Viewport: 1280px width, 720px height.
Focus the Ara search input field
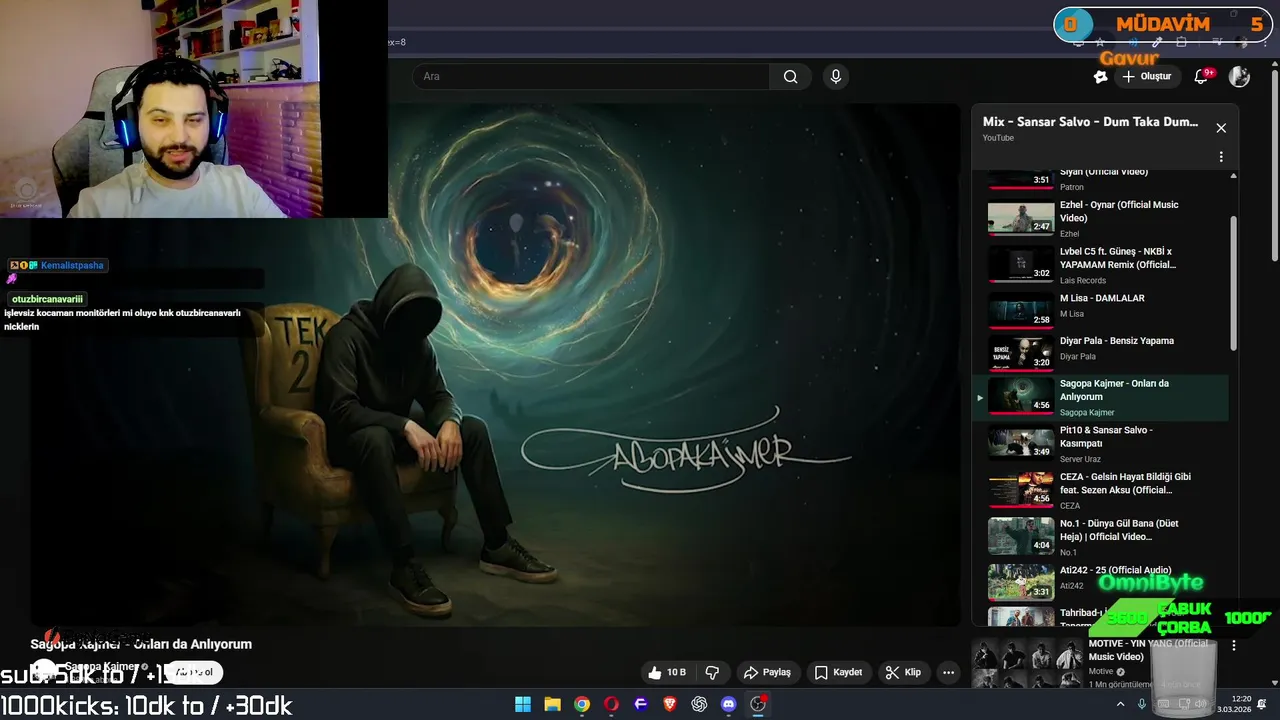click(590, 77)
